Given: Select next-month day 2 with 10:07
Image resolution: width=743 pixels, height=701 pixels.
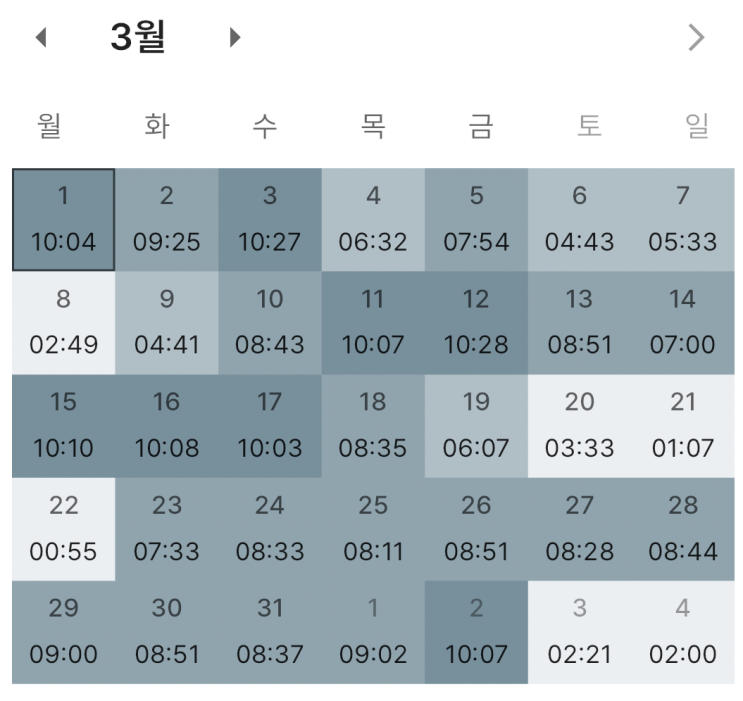Looking at the screenshot, I should point(476,632).
